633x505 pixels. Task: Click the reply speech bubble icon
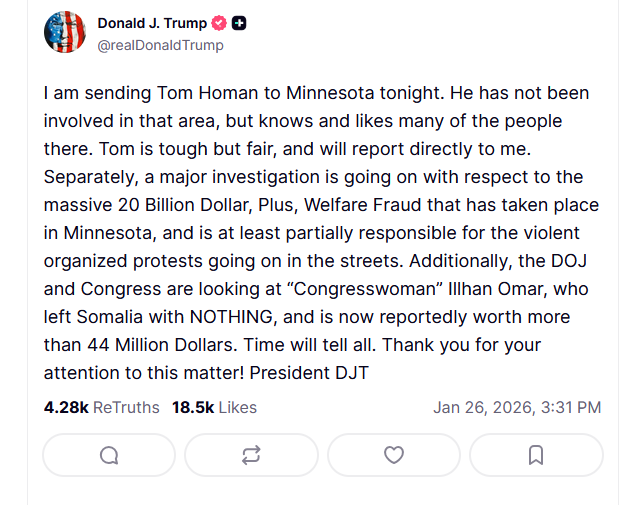[x=109, y=455]
